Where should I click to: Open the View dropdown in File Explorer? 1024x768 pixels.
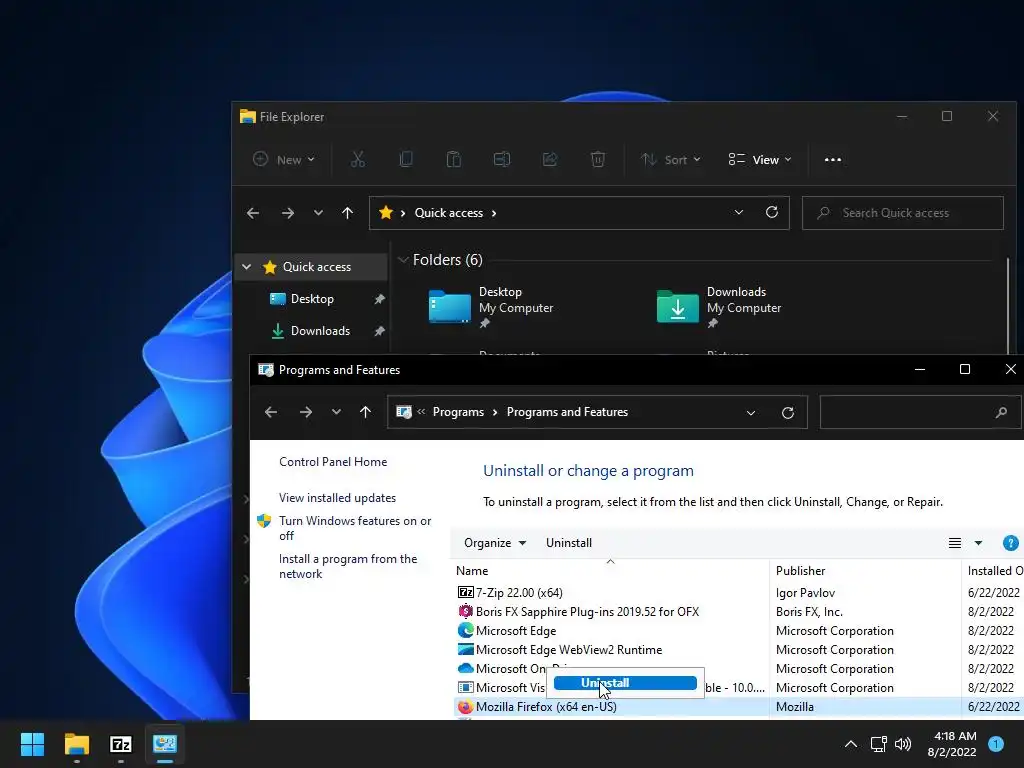[760, 159]
